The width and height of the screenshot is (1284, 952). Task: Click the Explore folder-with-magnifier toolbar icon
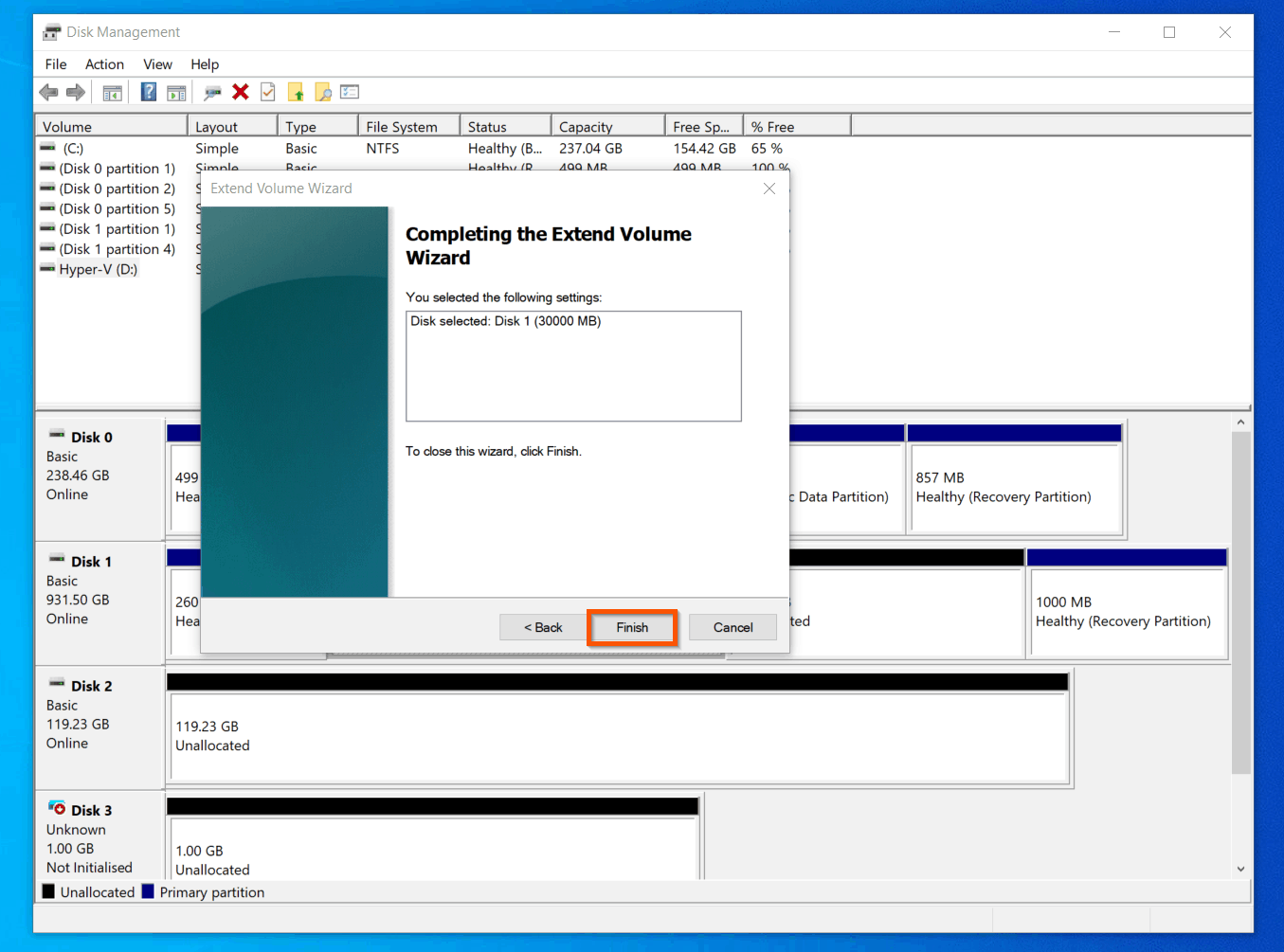coord(323,91)
